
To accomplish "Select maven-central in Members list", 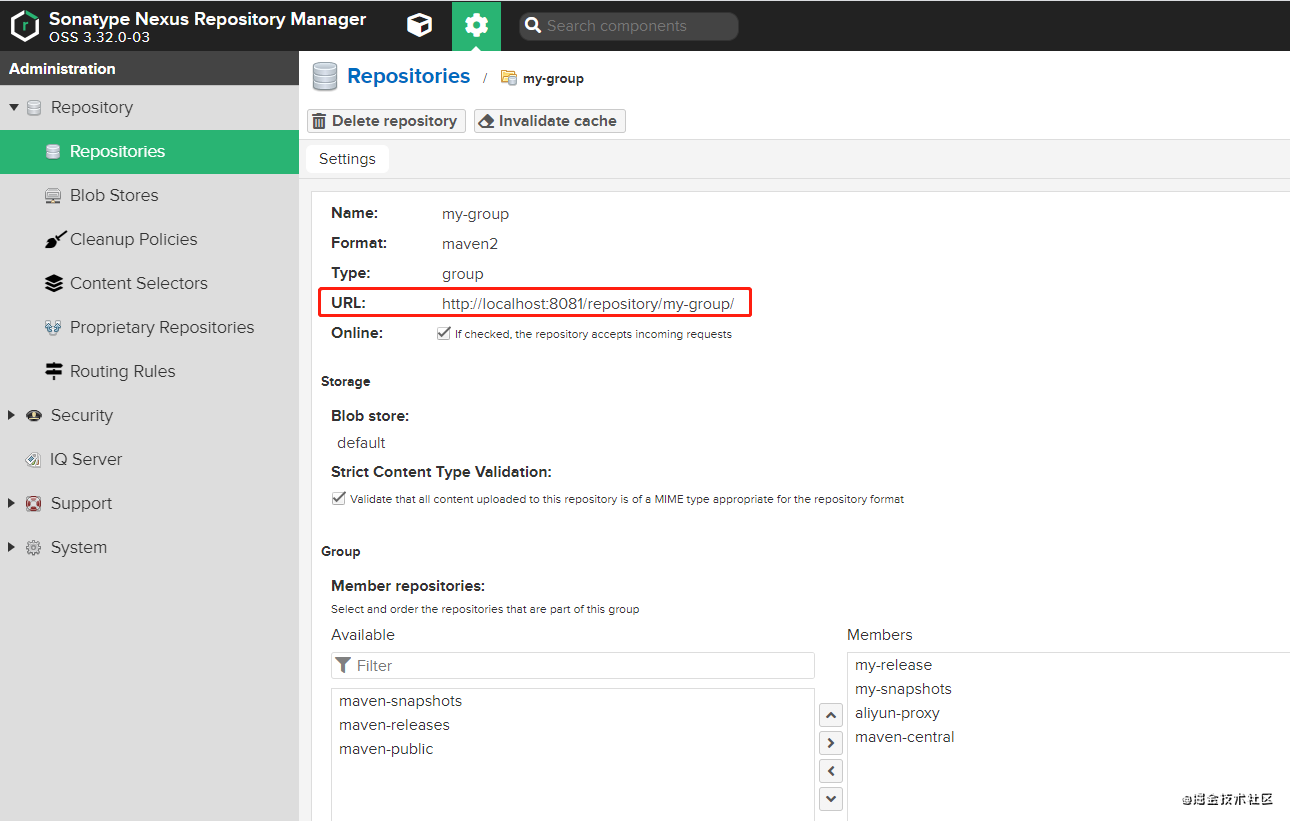I will (x=1069, y=737).
